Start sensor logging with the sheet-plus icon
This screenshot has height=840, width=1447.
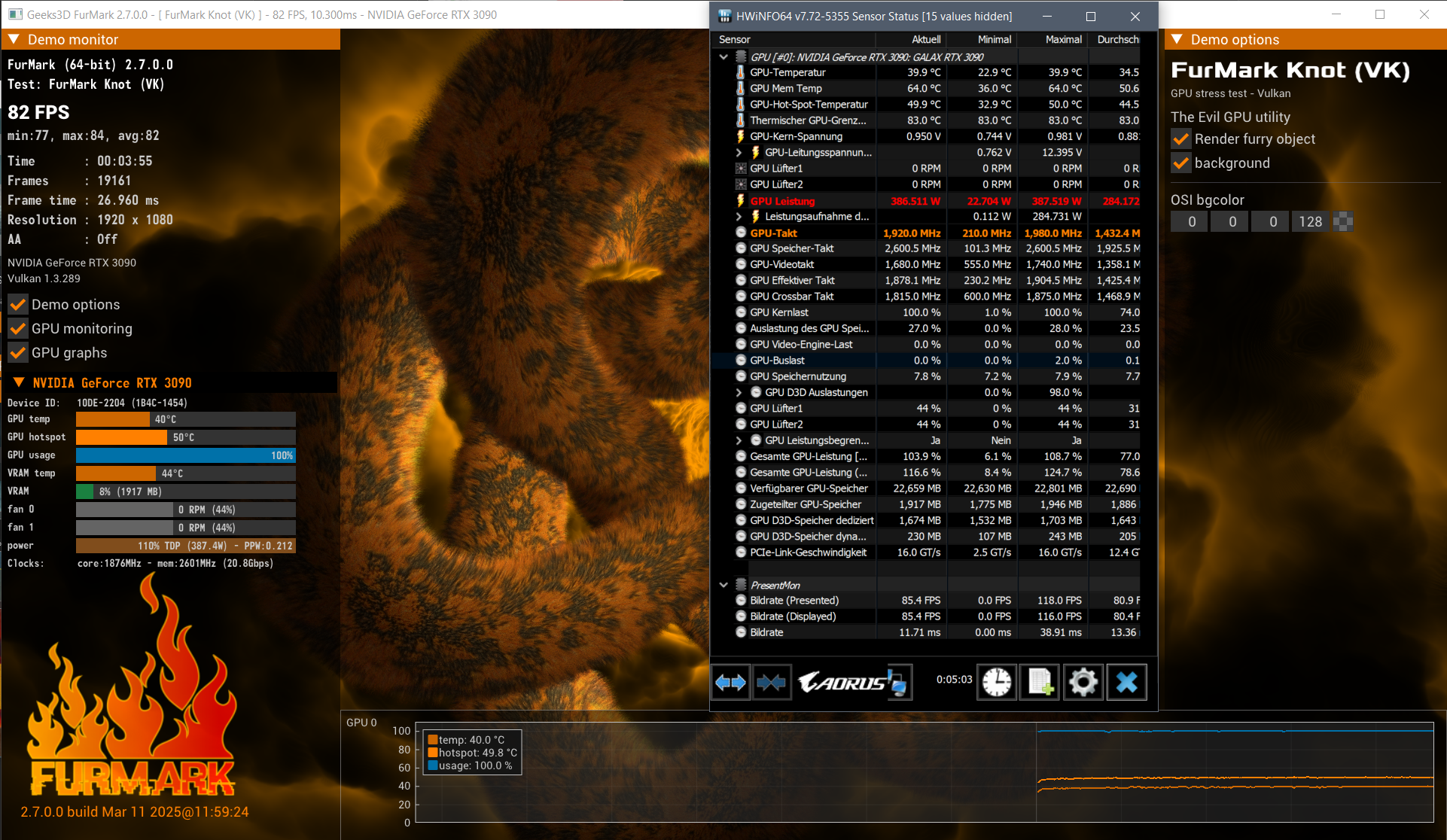tap(1040, 682)
